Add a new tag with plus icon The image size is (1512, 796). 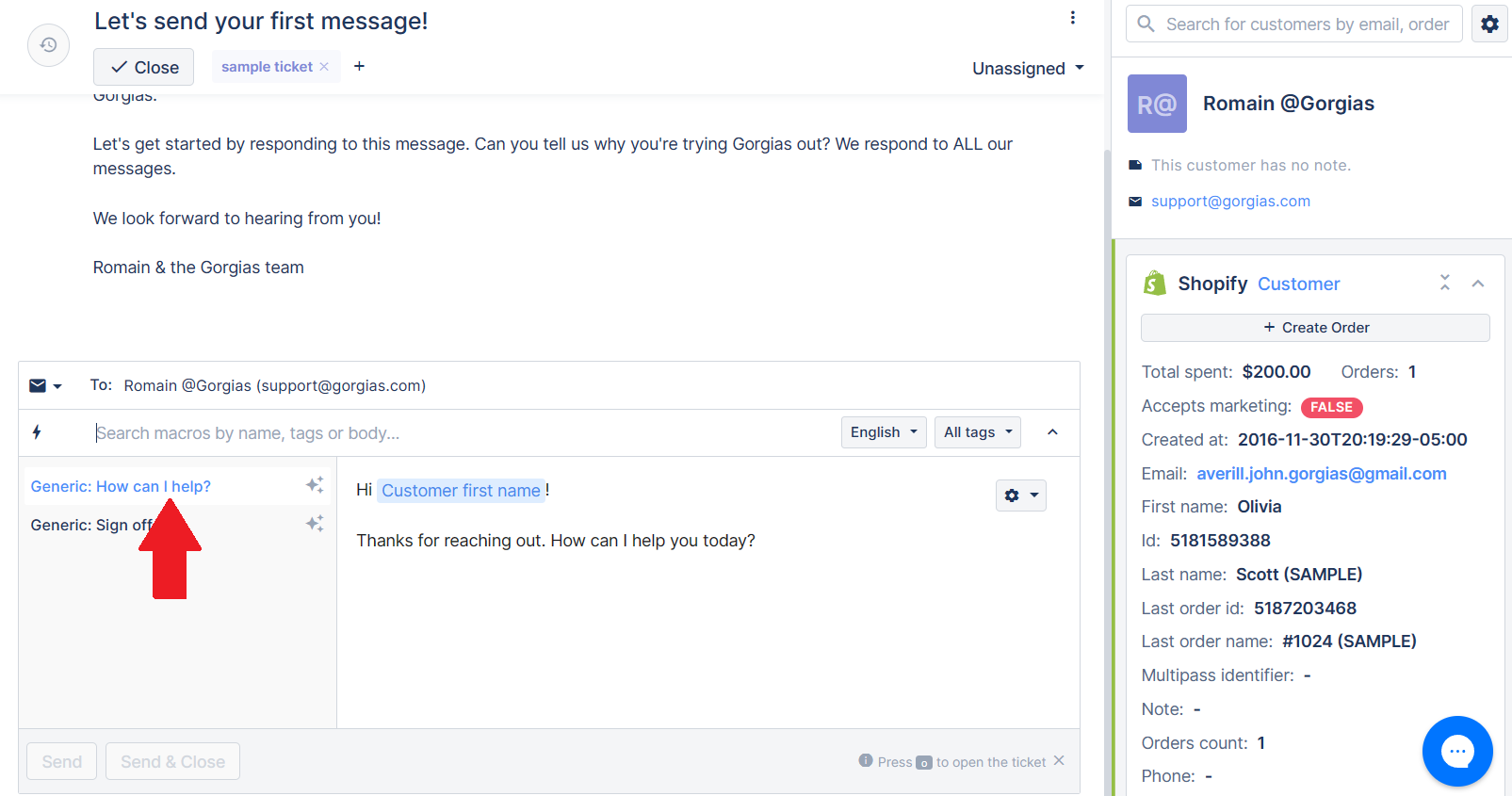tap(359, 66)
